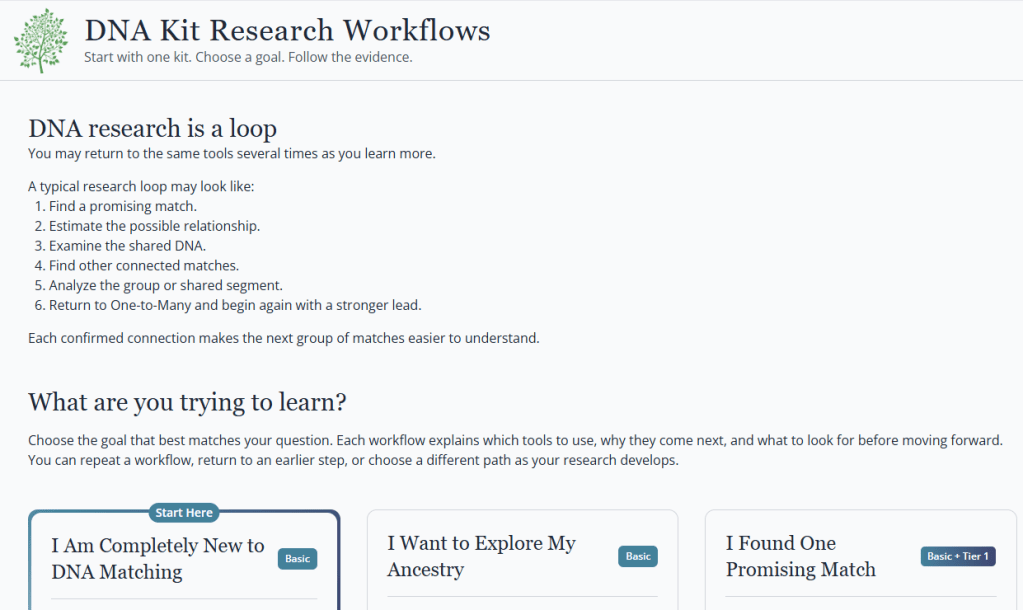Image resolution: width=1023 pixels, height=610 pixels.
Task: Click the Return to One-to-Many step
Action: pyautogui.click(x=235, y=305)
